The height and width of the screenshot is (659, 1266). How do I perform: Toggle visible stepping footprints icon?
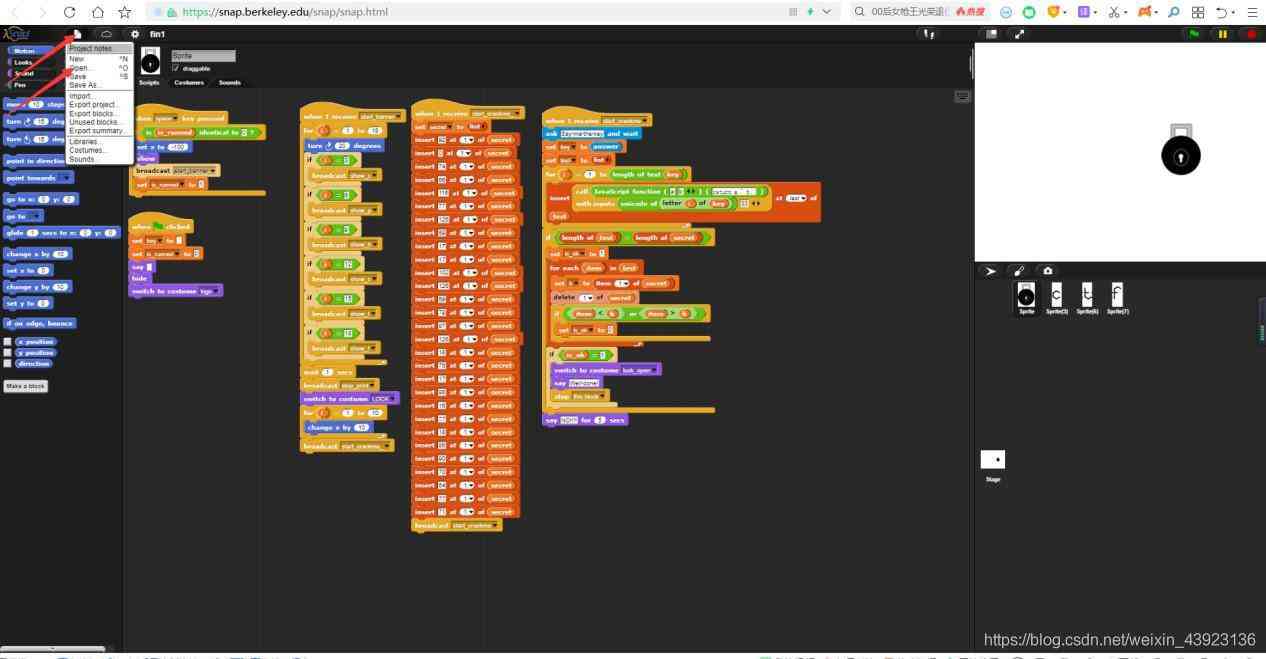[x=930, y=34]
